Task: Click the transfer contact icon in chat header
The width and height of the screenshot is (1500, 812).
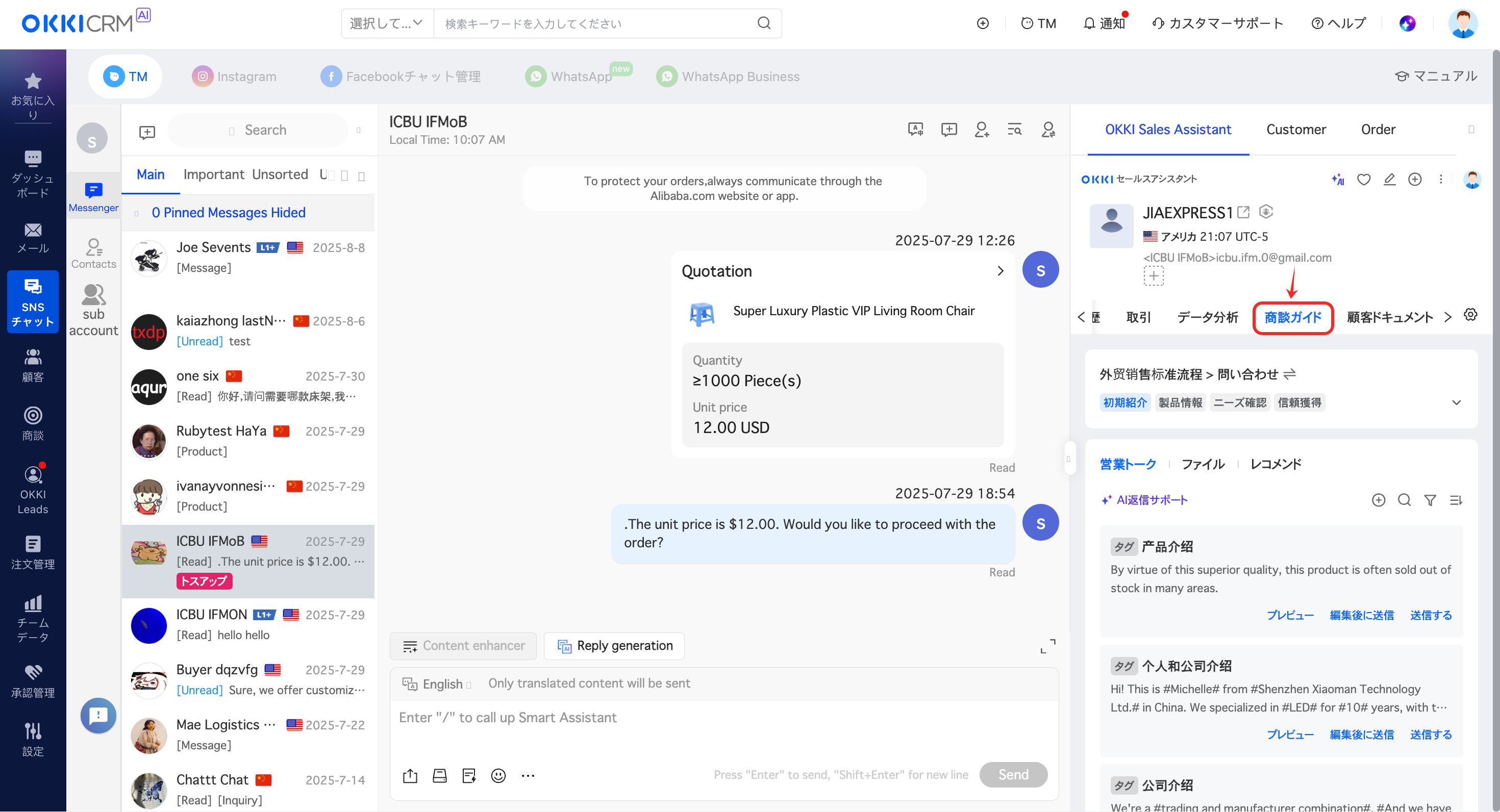Action: coord(1048,129)
